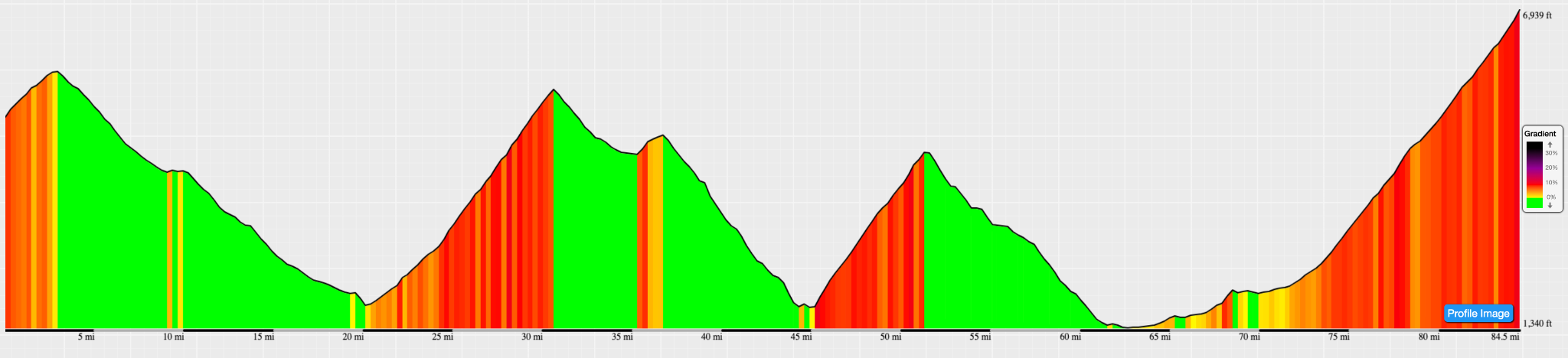The width and height of the screenshot is (1568, 358).
Task: Click the 84.5 mi end distance label
Action: pos(1504,337)
